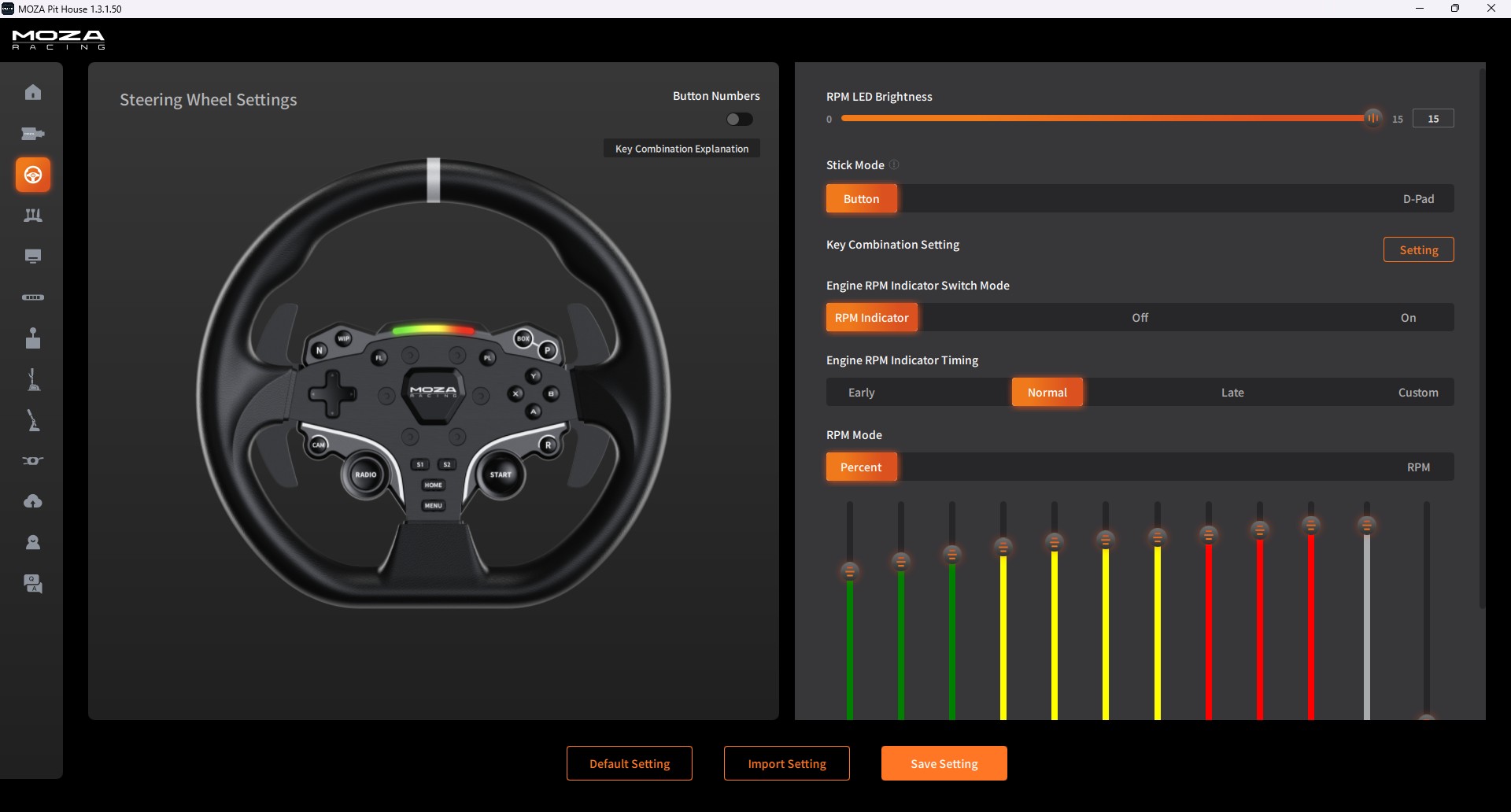This screenshot has height=812, width=1511.
Task: Click Import Setting button
Action: click(x=787, y=763)
